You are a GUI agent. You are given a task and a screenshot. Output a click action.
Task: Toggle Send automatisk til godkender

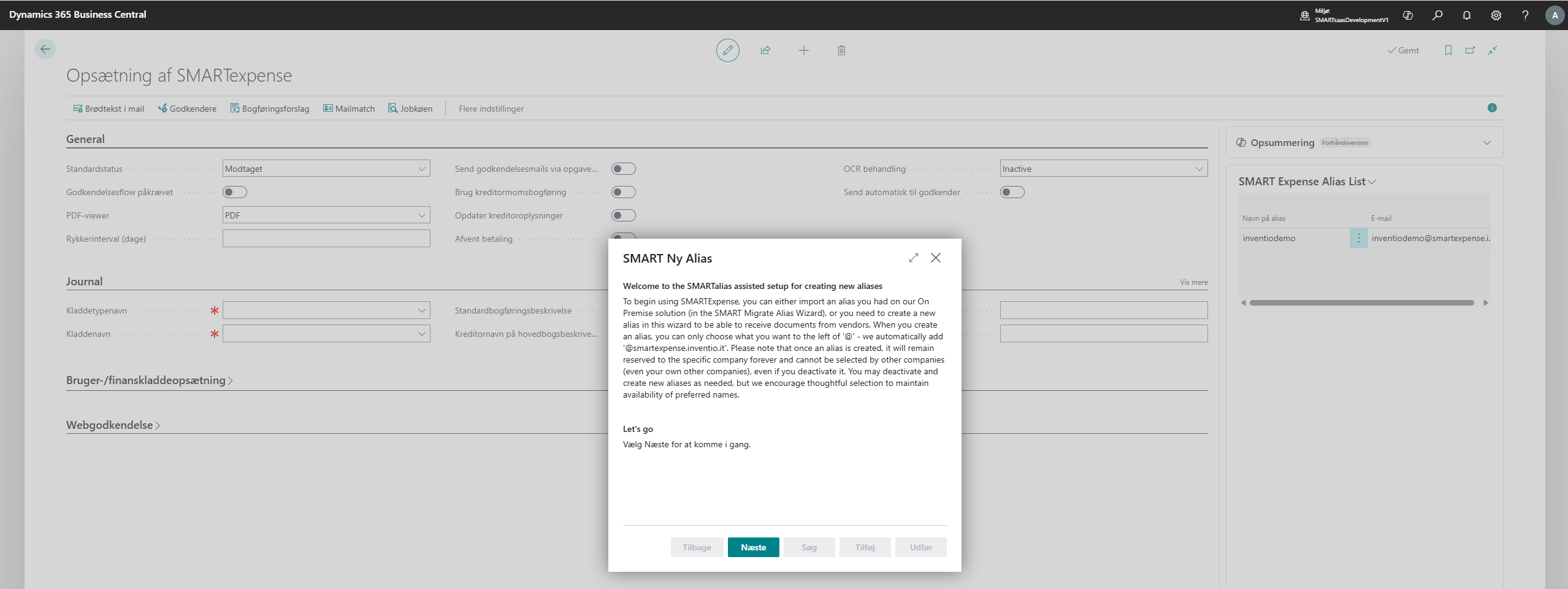1012,192
